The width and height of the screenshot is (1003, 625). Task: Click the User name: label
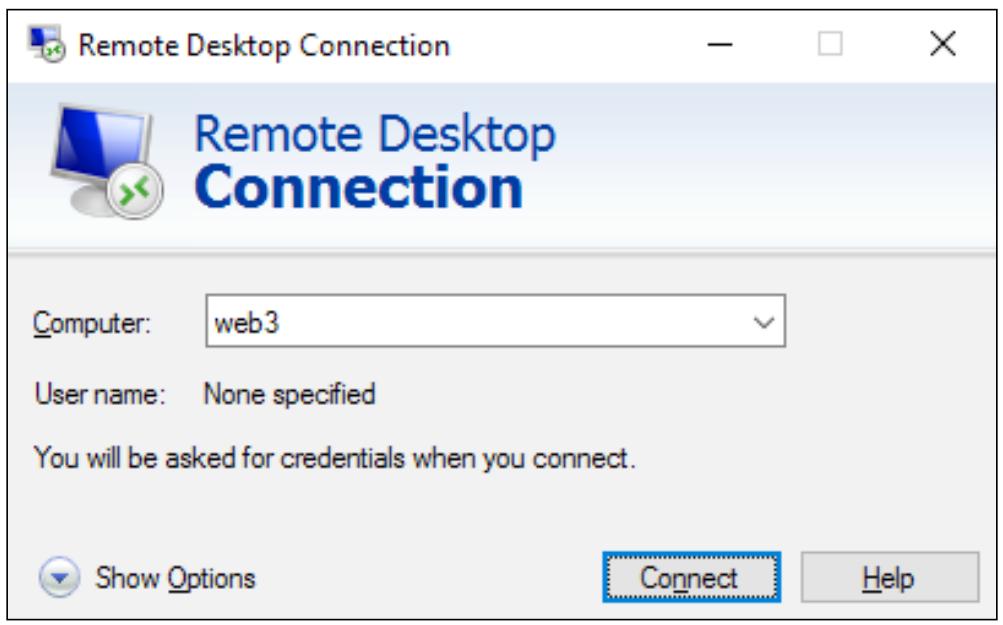(x=100, y=394)
